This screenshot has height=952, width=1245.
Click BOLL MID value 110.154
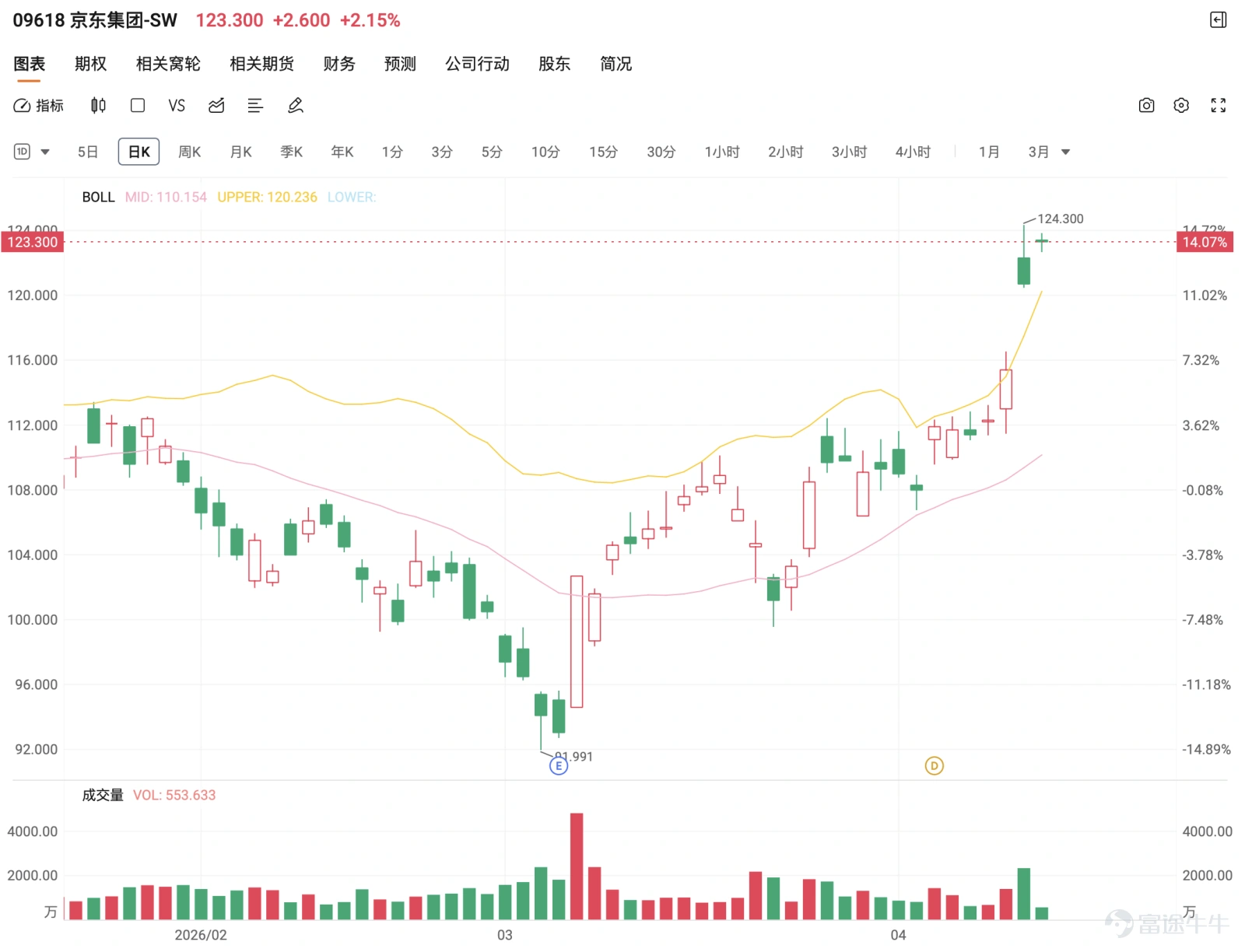(167, 198)
